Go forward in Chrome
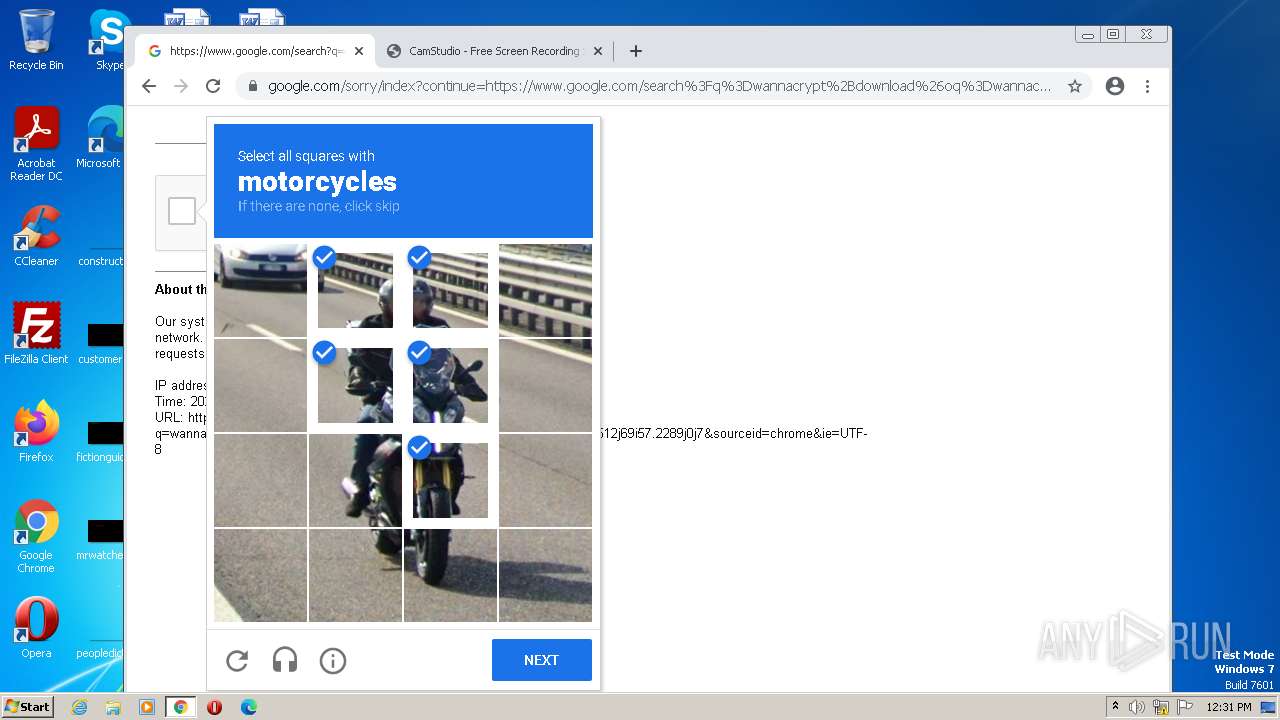The height and width of the screenshot is (720, 1280). (181, 86)
